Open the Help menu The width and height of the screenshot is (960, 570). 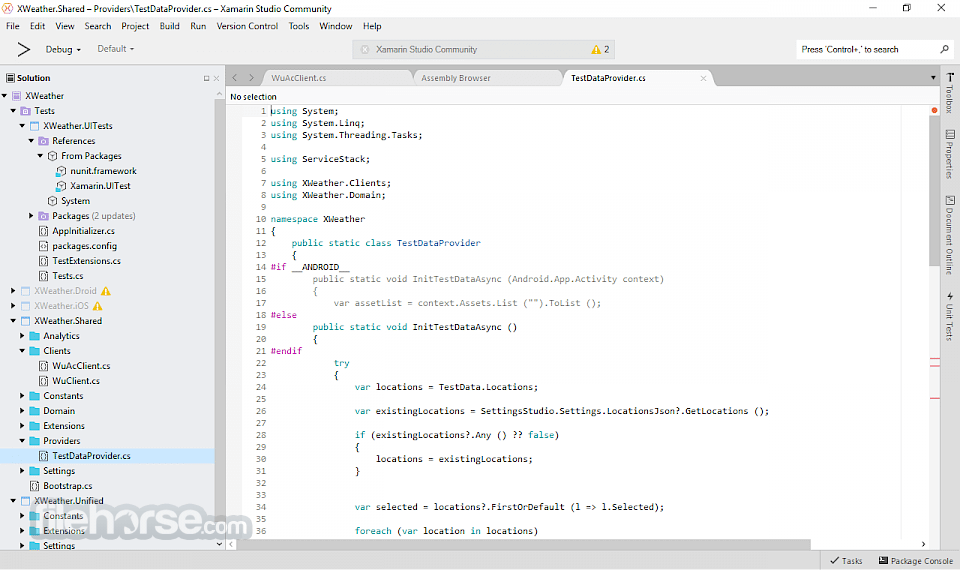372,26
